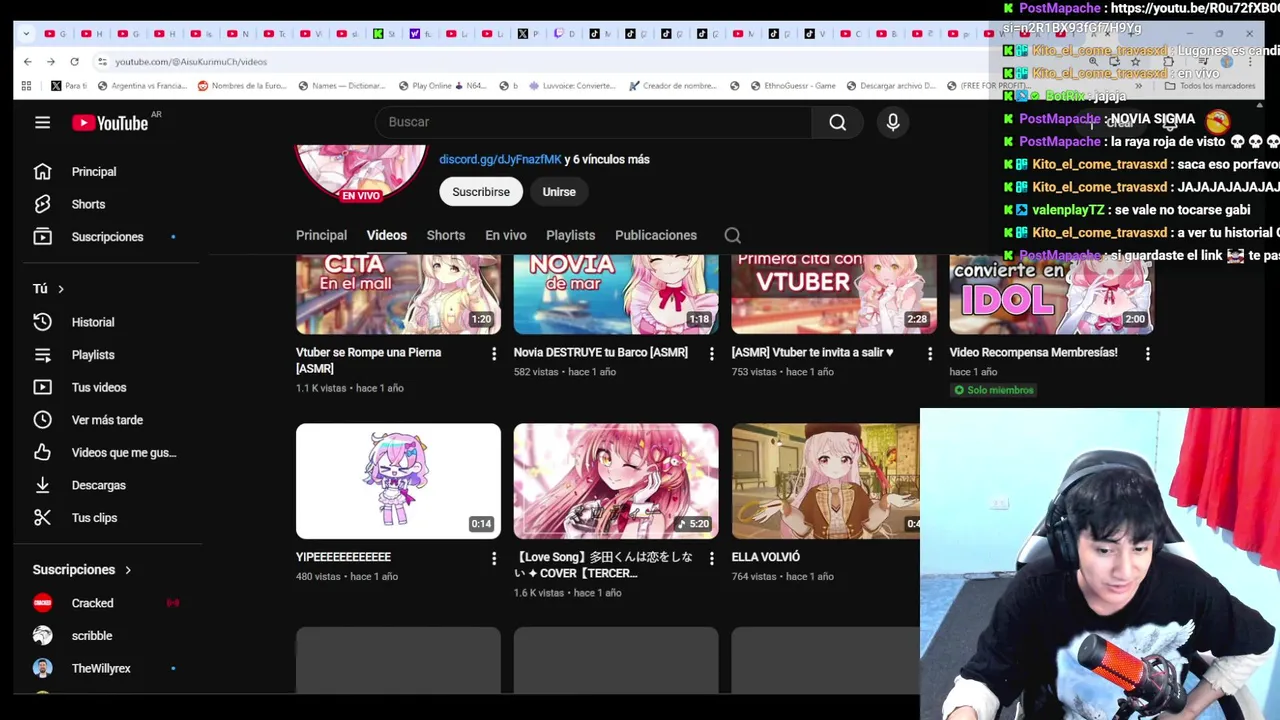Click the ELLA VOLVIÓ video title
Image resolution: width=1280 pixels, height=720 pixels.
point(766,557)
